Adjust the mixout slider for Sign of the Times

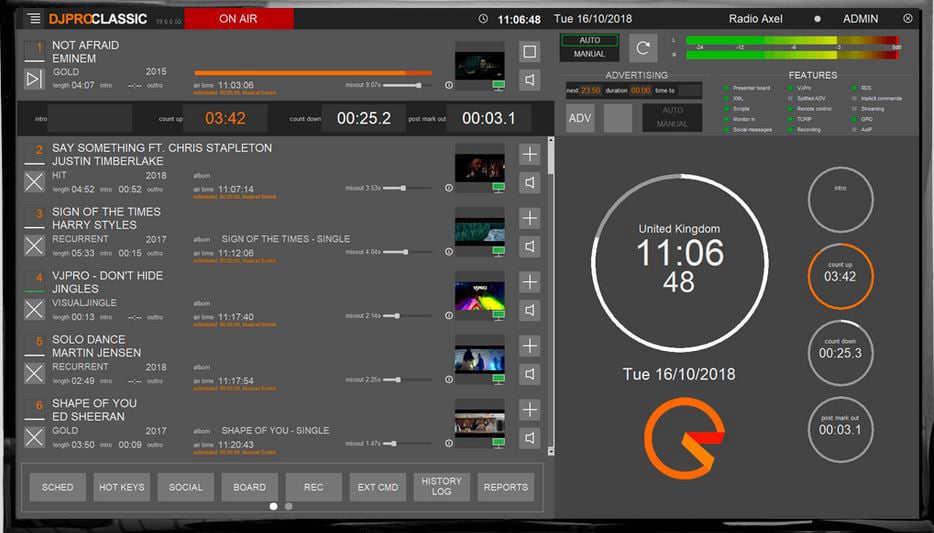[407, 252]
